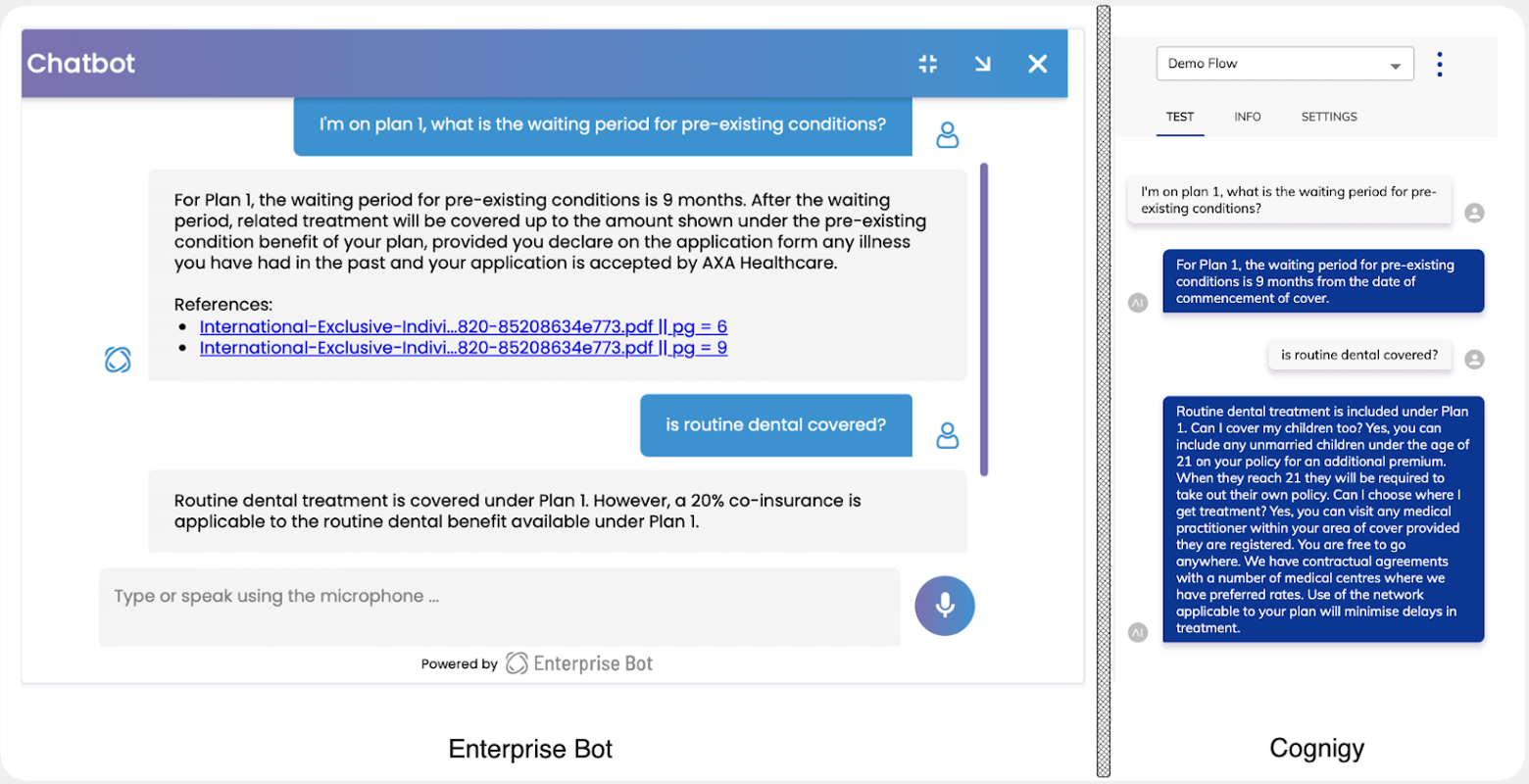This screenshot has height=784, width=1529.
Task: Click the Enterprise Bot logo beside the first reply
Action: [x=118, y=360]
